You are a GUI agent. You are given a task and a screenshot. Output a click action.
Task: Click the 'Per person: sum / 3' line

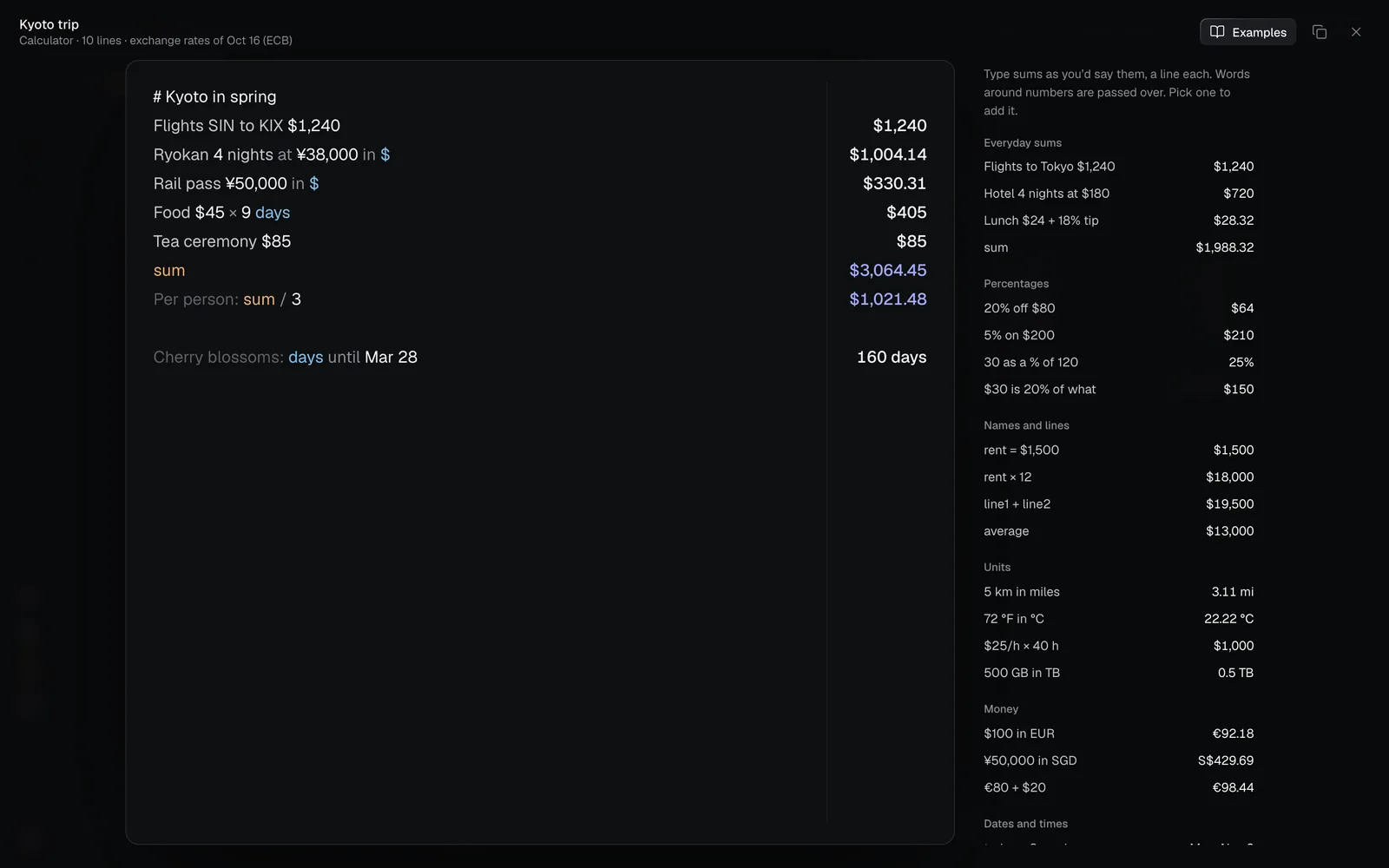[227, 299]
